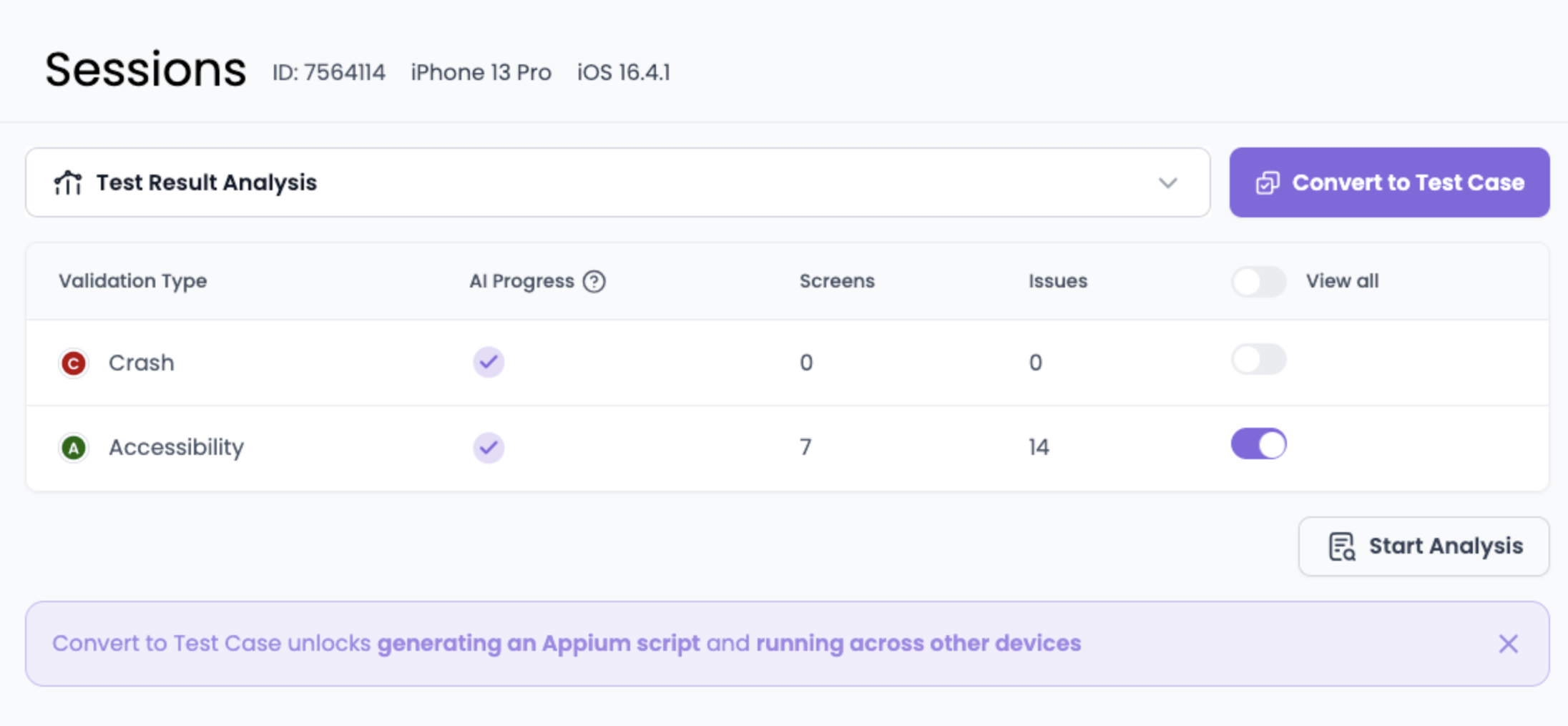The image size is (1568, 726).
Task: Click the Start Analysis button
Action: pyautogui.click(x=1424, y=546)
